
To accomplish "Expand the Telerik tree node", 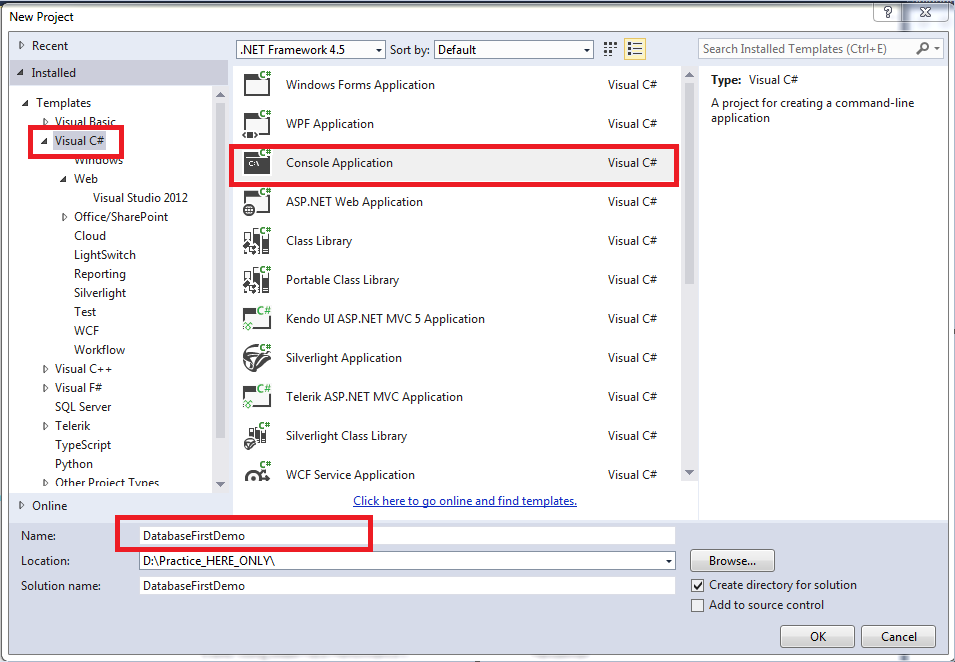I will point(45,426).
